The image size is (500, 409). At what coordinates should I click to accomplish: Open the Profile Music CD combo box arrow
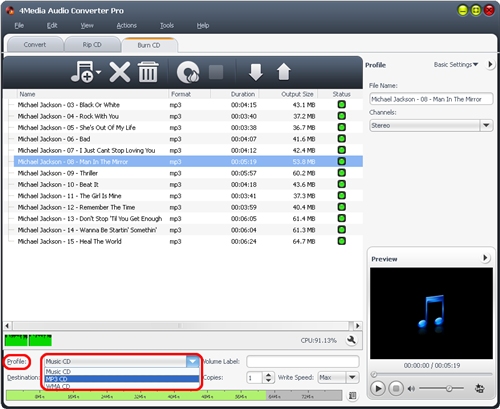click(x=193, y=361)
